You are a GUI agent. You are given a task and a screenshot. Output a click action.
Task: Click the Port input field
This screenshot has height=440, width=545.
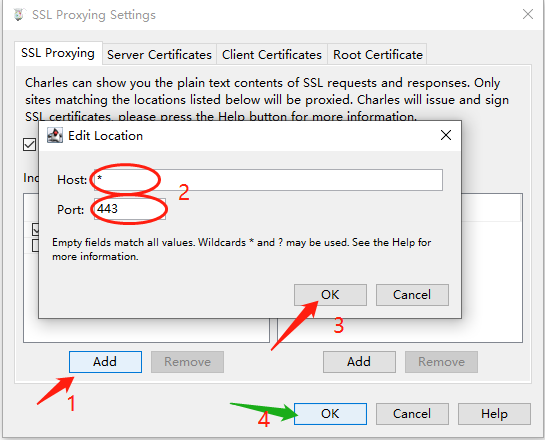pyautogui.click(x=130, y=209)
